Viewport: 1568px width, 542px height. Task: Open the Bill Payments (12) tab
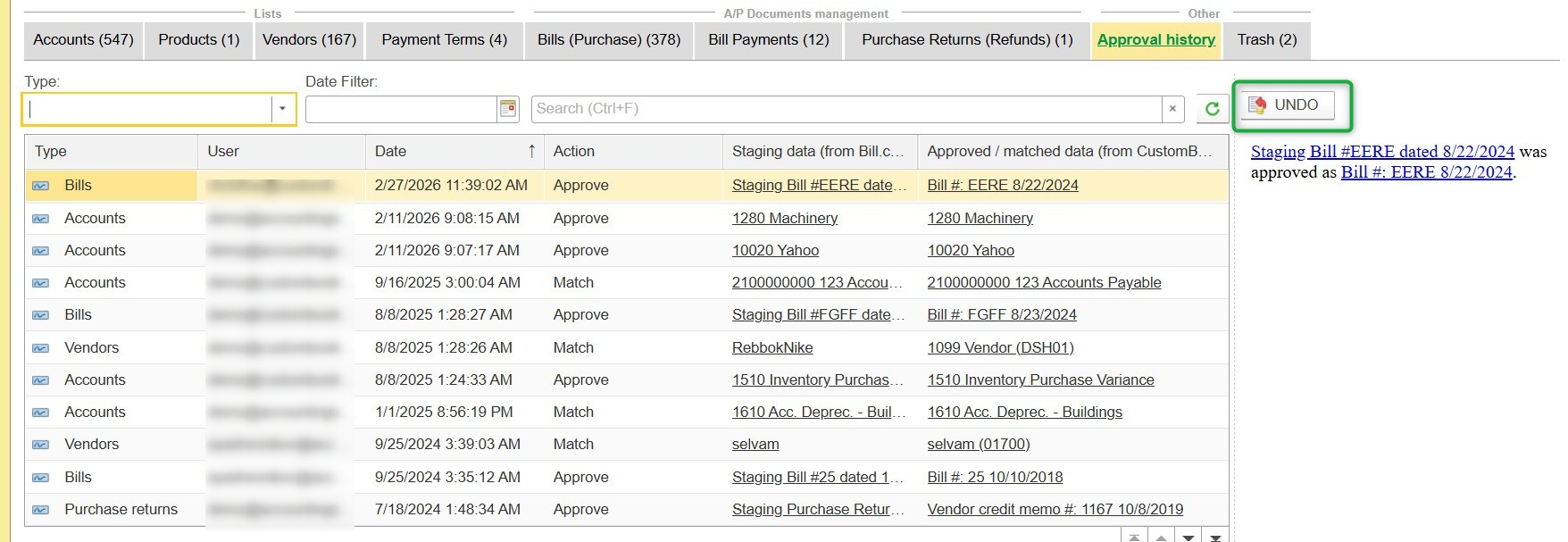(x=768, y=40)
